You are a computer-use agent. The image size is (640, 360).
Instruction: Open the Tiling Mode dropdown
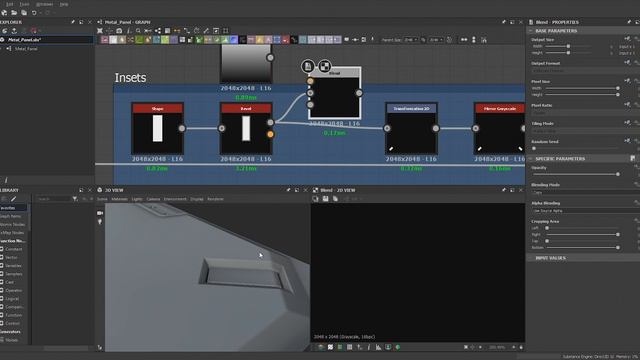(585, 131)
